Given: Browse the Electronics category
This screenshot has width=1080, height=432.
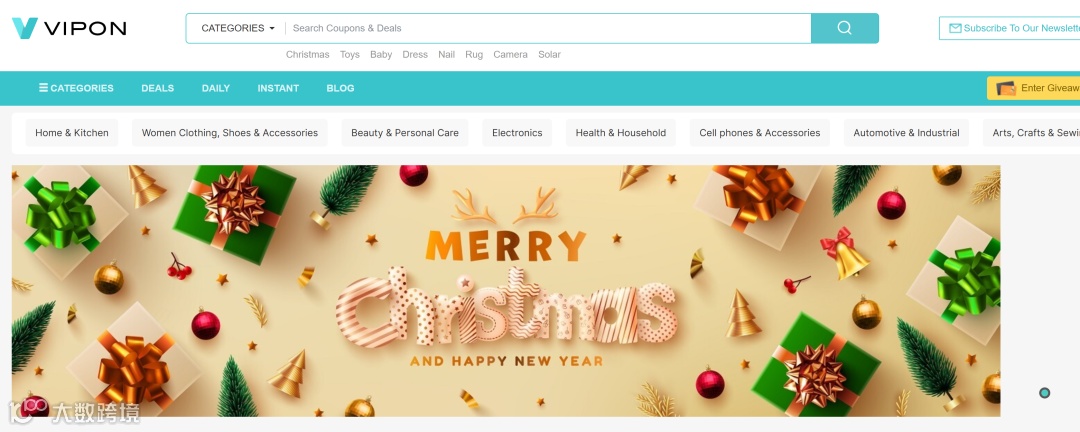Looking at the screenshot, I should (517, 133).
